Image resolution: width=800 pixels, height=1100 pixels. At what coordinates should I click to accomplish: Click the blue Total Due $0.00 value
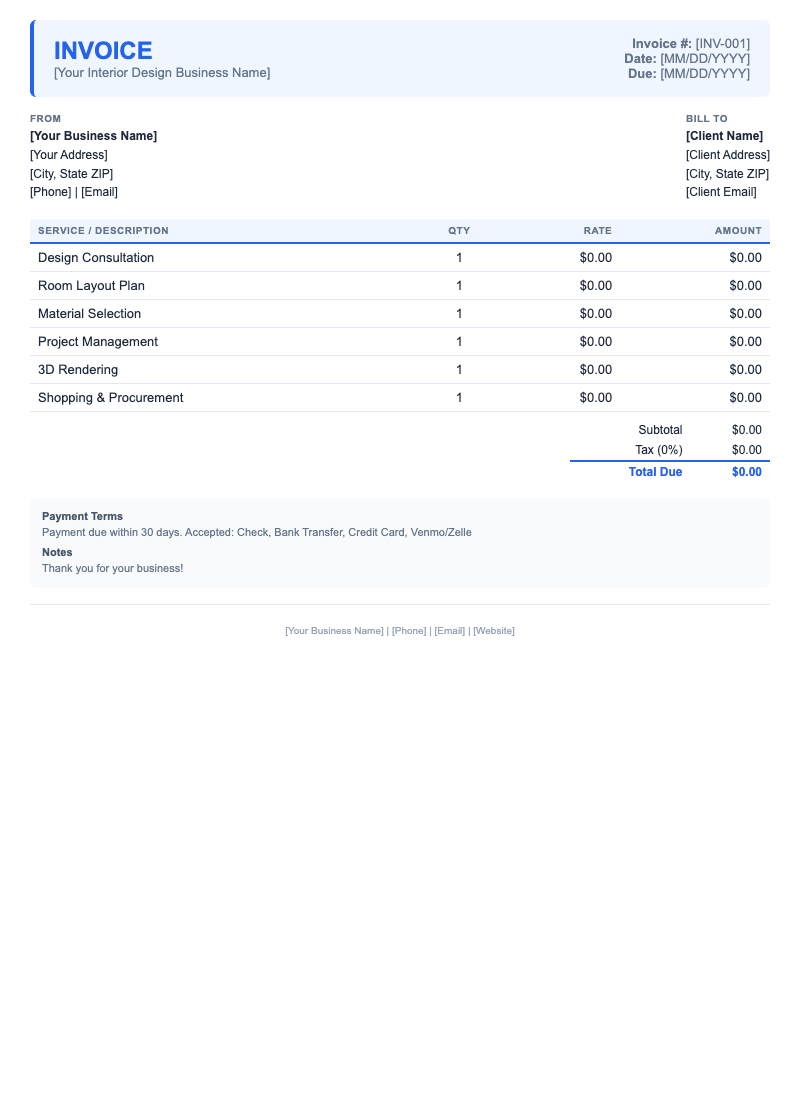(x=747, y=472)
